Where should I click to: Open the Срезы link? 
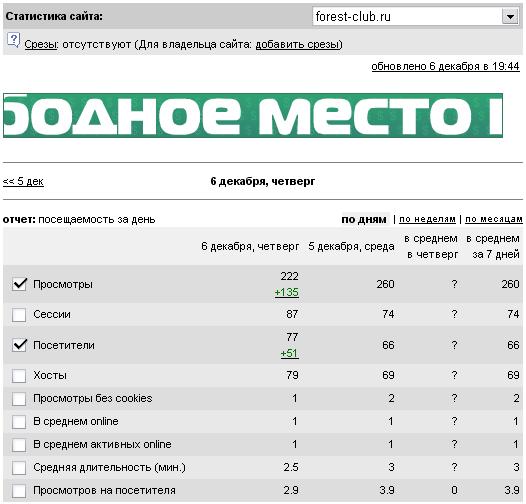(41, 44)
